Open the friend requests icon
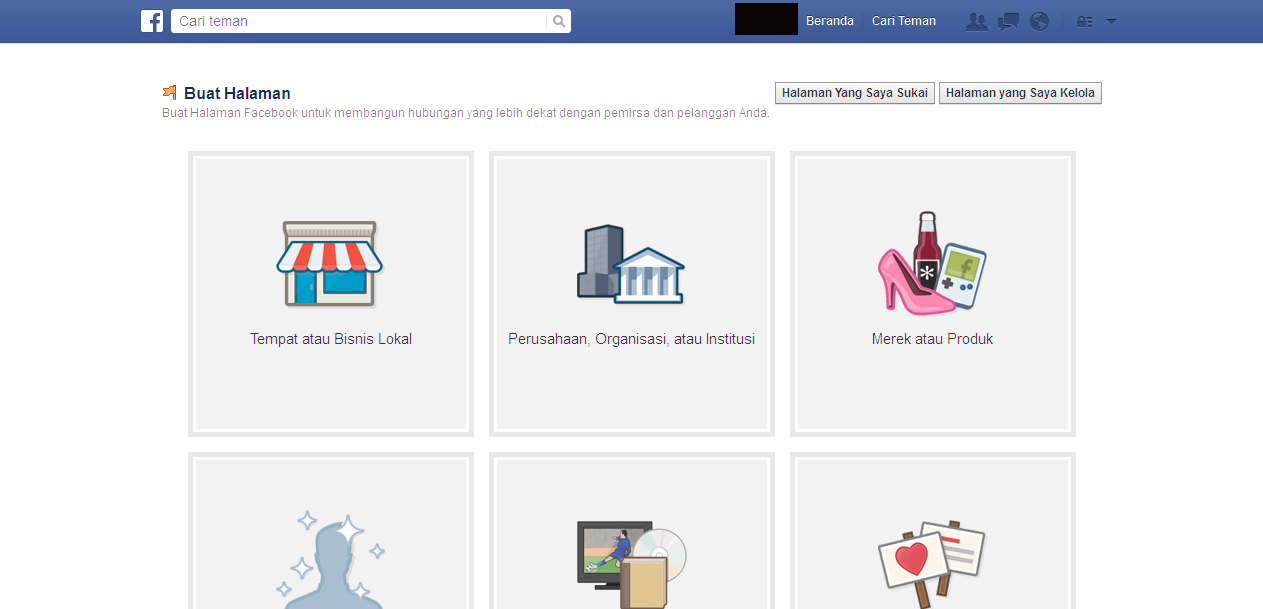Viewport: 1263px width, 609px height. [x=976, y=21]
